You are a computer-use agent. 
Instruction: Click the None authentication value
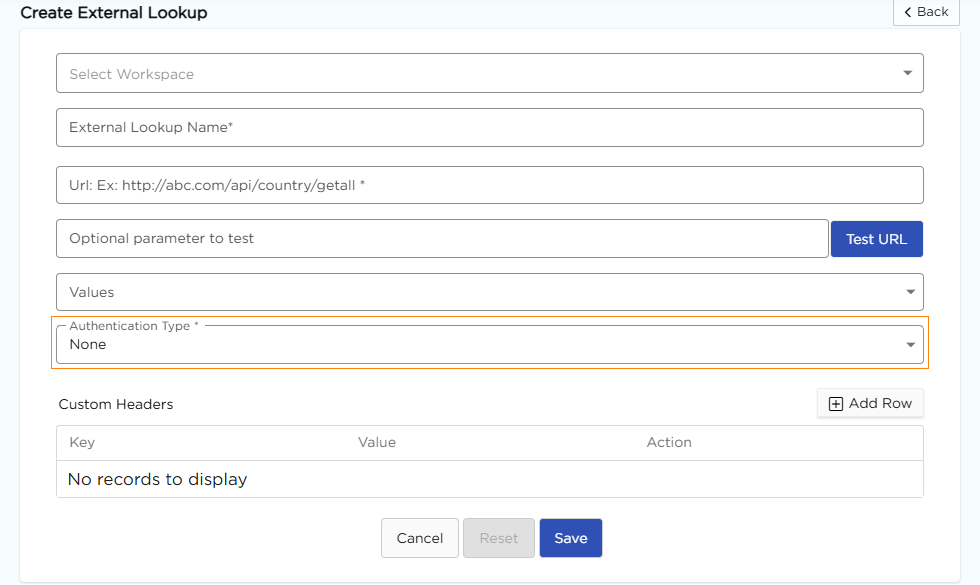[88, 345]
